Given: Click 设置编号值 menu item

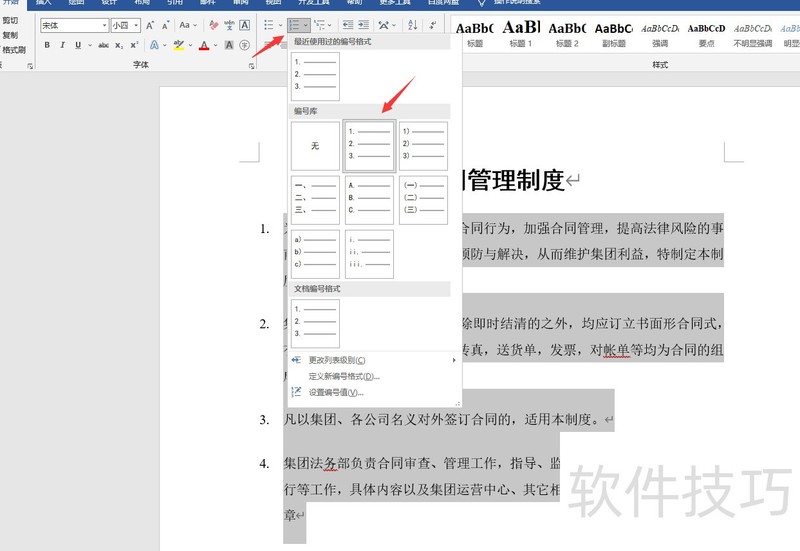Looking at the screenshot, I should pos(335,392).
